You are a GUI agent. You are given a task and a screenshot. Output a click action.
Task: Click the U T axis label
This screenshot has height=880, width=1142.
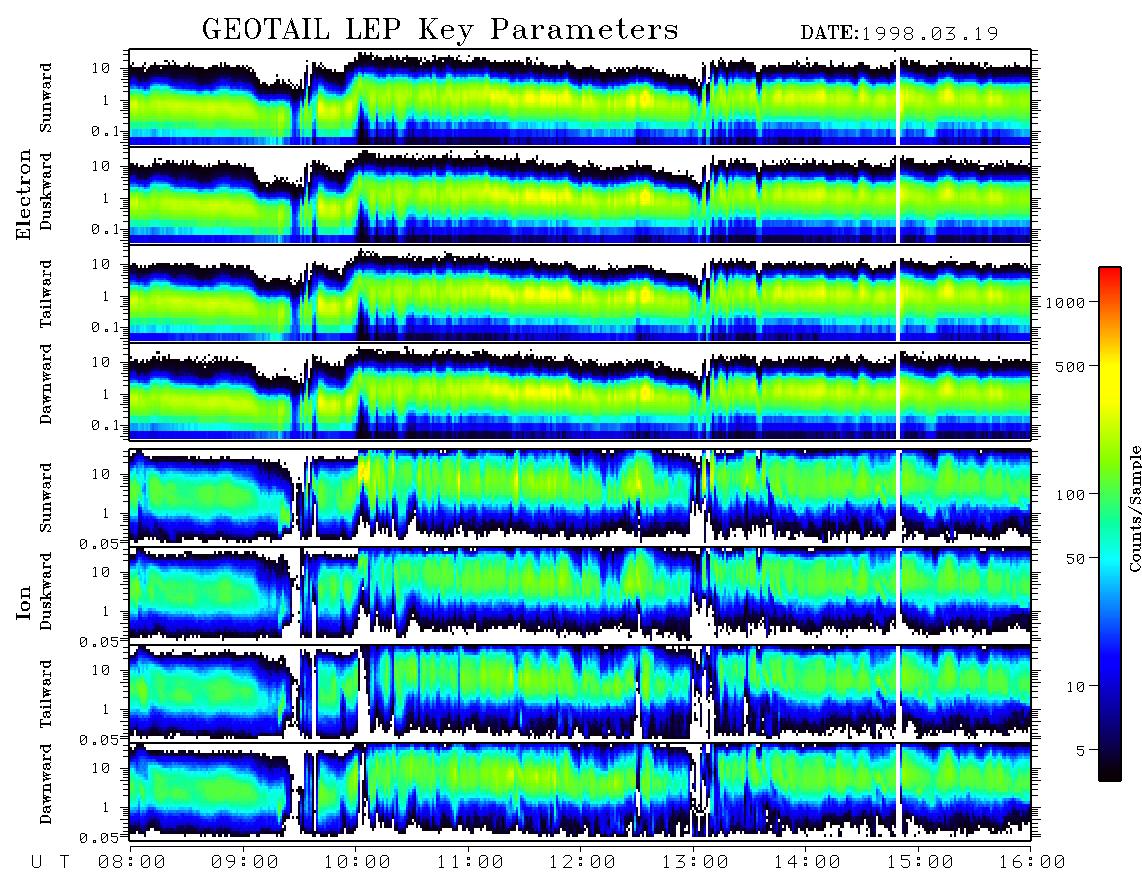50,862
